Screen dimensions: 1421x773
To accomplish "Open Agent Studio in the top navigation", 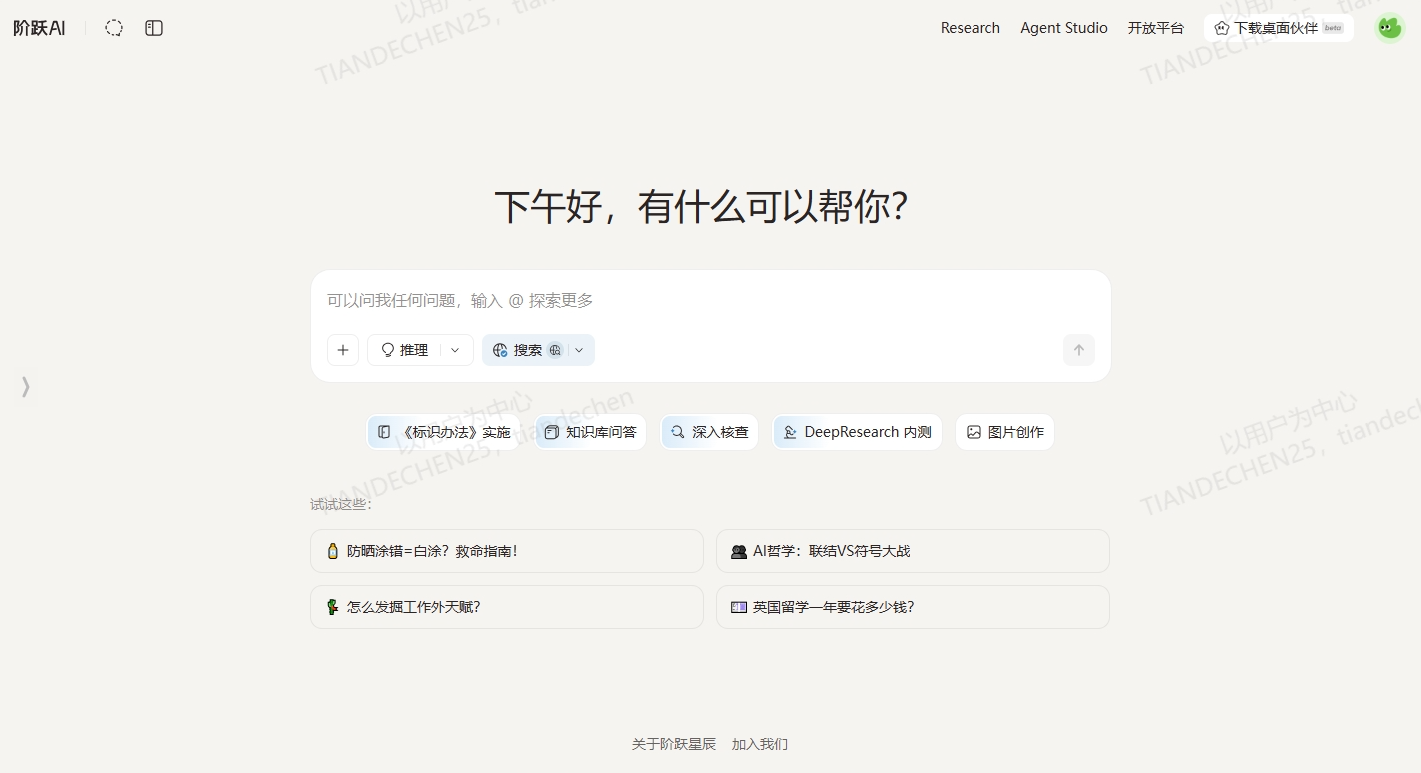I will click(x=1063, y=28).
